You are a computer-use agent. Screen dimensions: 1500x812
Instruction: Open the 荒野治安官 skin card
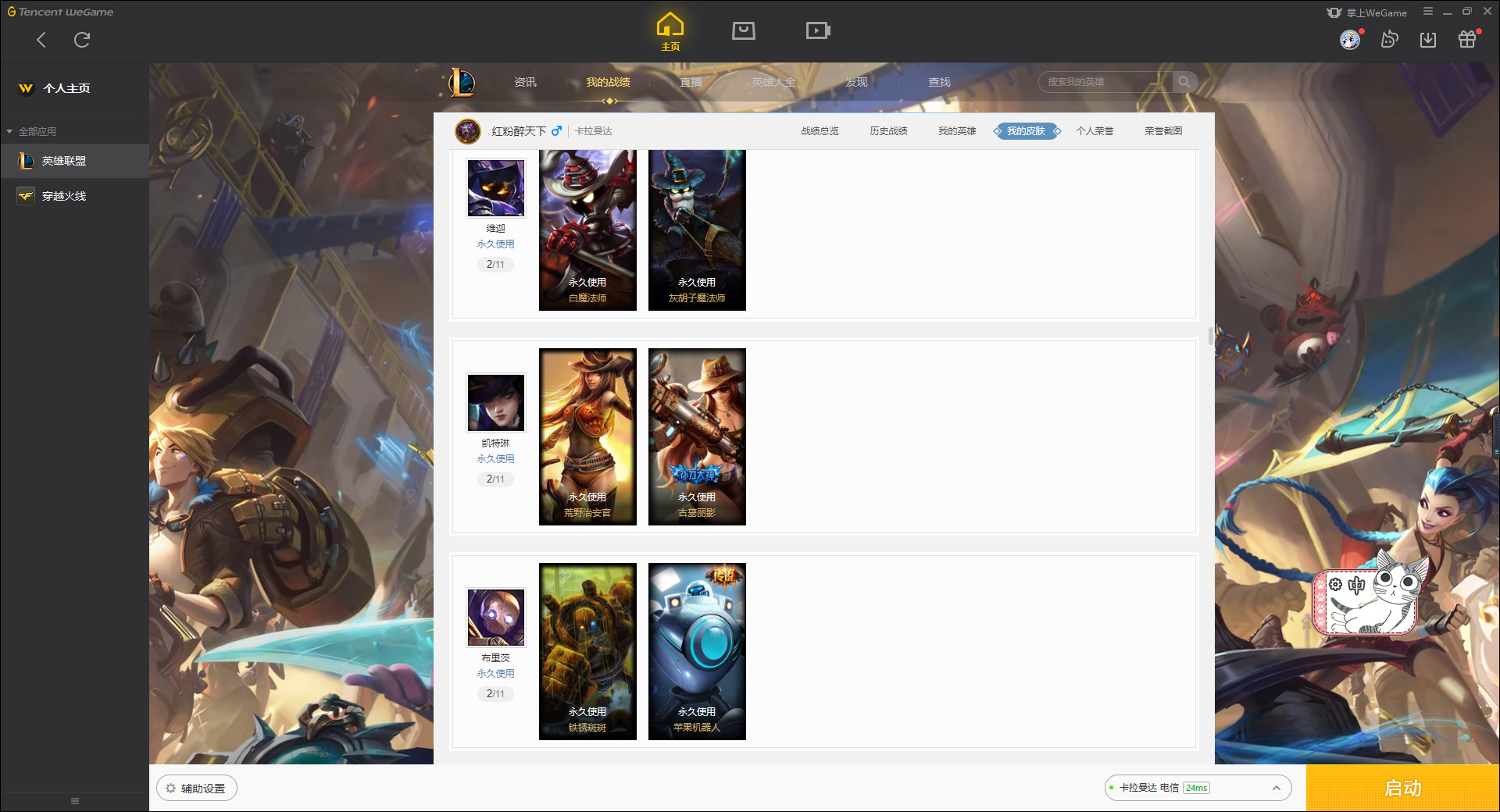pos(587,436)
